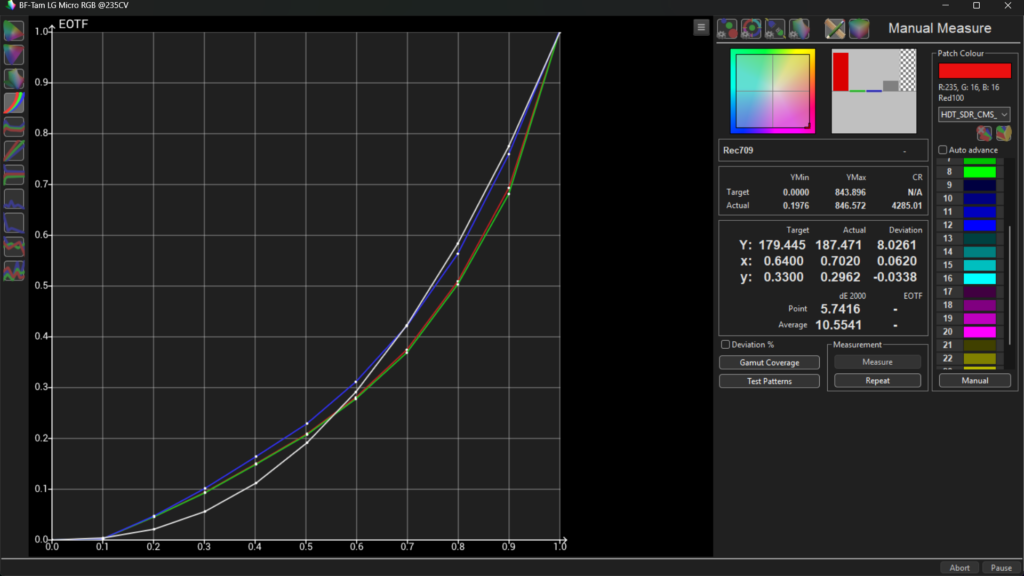Click the x deviation value 0.0620
This screenshot has width=1024, height=576.
[896, 261]
